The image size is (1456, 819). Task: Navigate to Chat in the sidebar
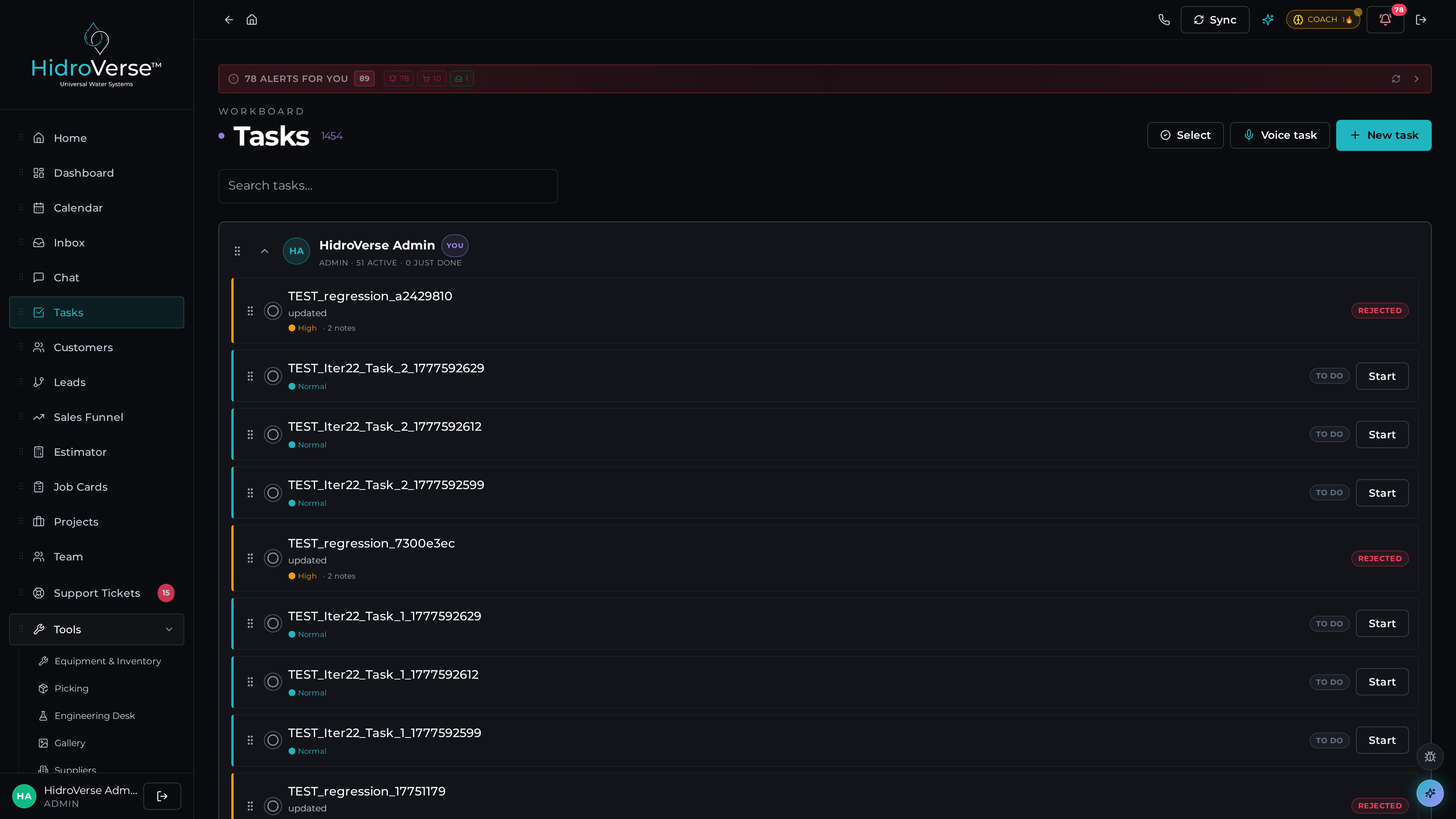97,278
